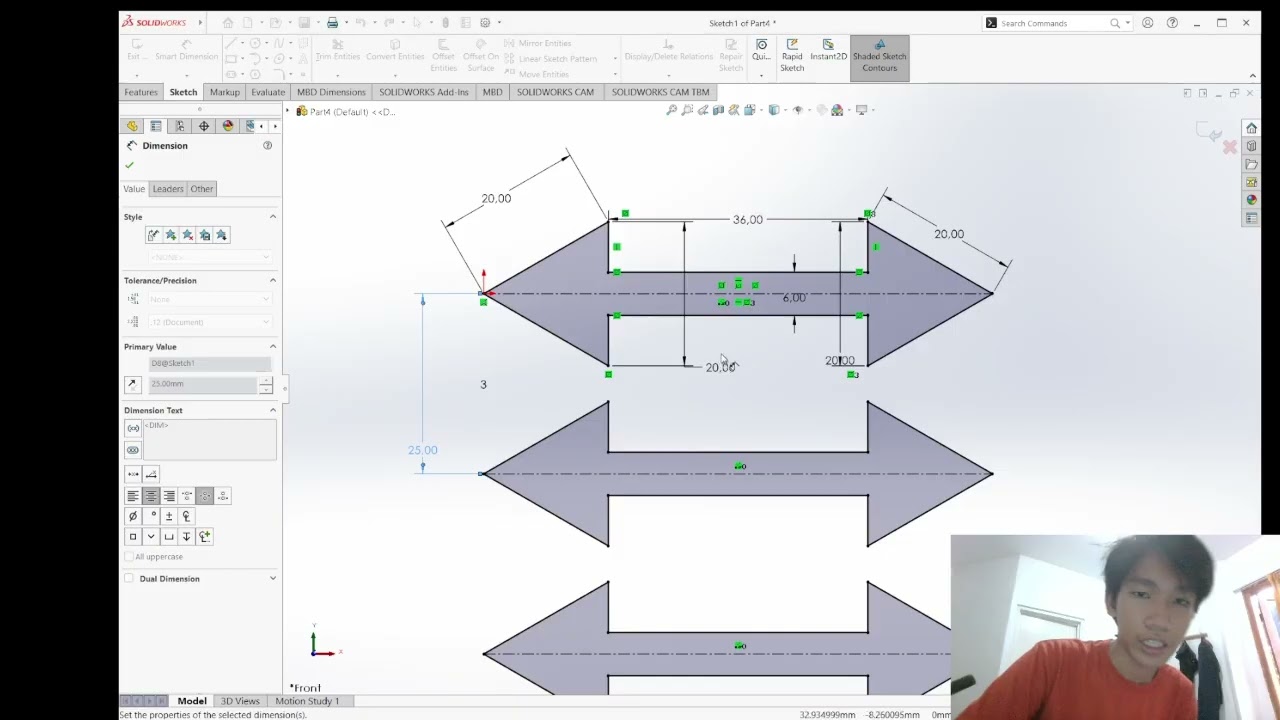Screen dimensions: 1280x720
Task: Open the style NONE dropdown
Action: tap(209, 257)
